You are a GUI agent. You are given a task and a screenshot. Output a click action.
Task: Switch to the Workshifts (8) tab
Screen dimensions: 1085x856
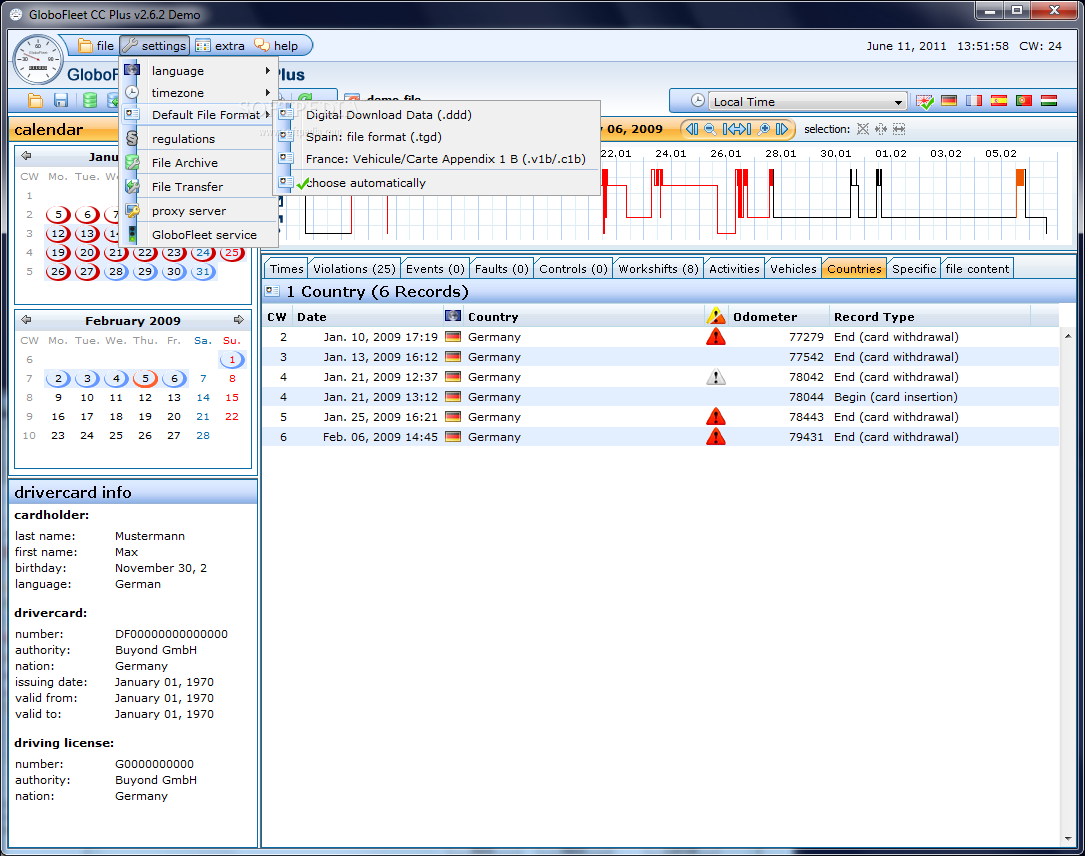[x=659, y=268]
